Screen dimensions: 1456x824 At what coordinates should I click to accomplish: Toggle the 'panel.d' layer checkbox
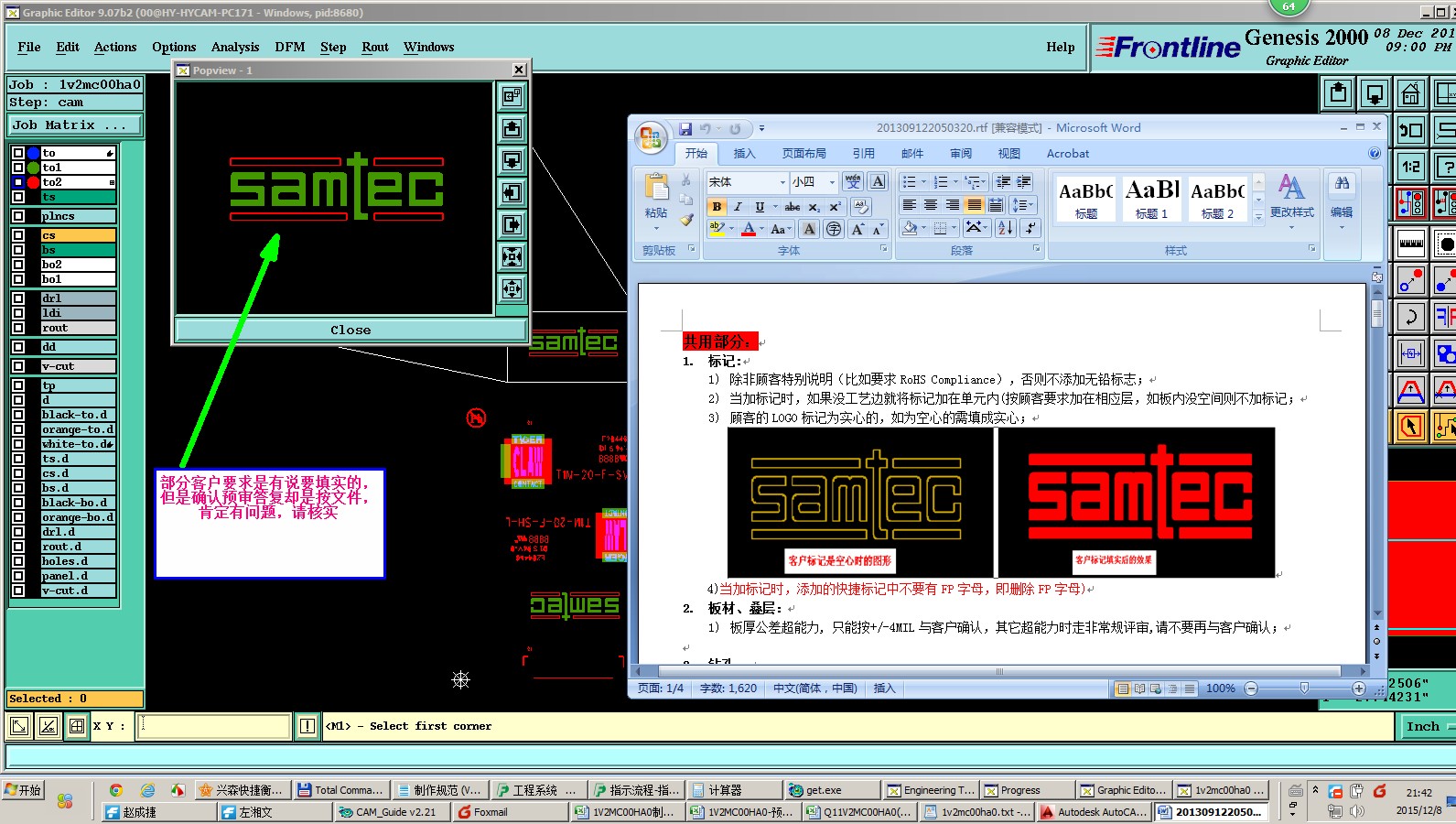click(x=17, y=576)
